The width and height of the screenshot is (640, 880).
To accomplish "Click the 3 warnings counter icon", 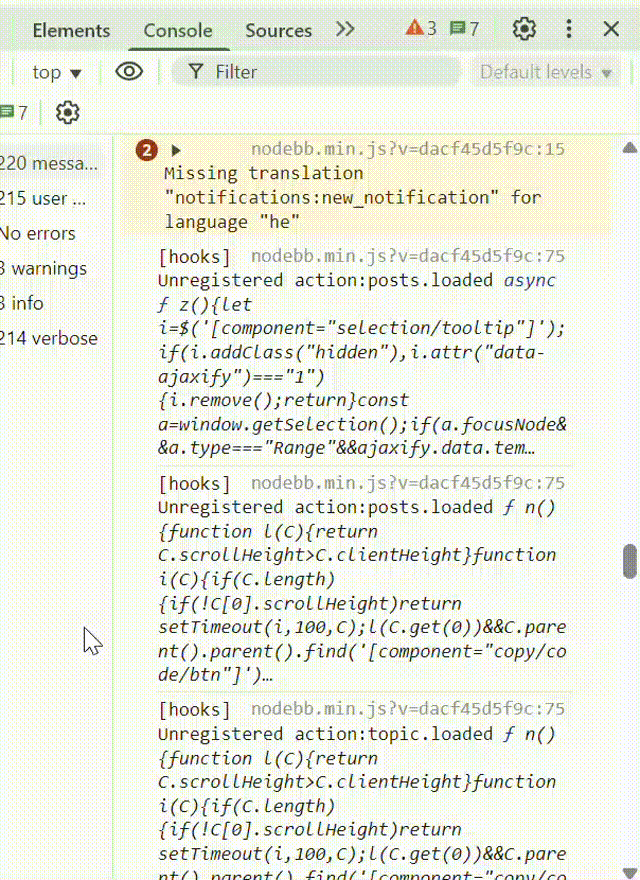I will [420, 28].
